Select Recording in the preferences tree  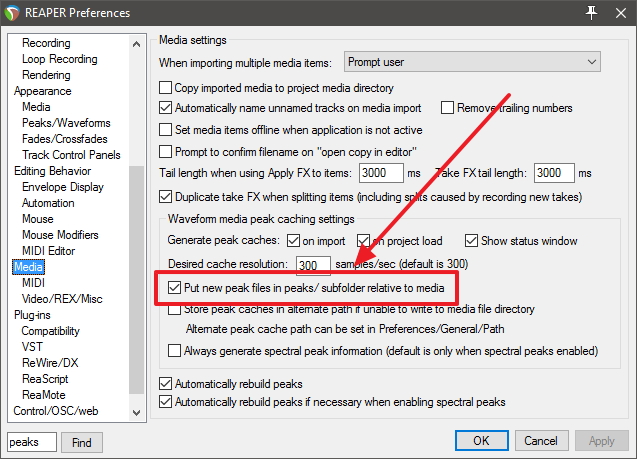click(x=46, y=43)
